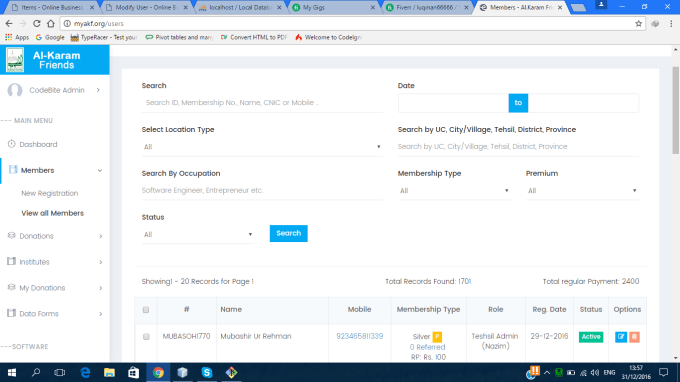Viewport: 680px width, 382px height.
Task: Expand the Data Forms menu chevron
Action: [x=101, y=314]
